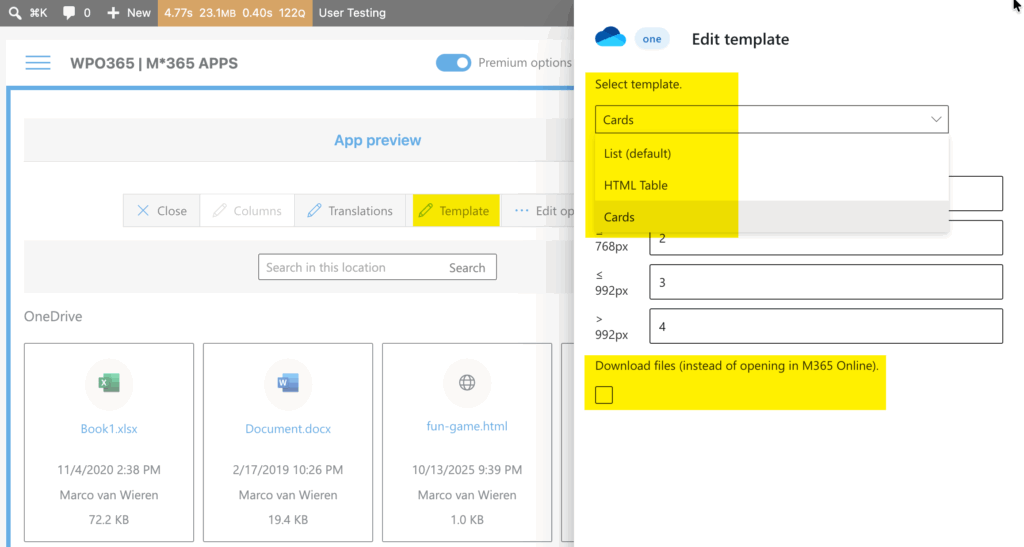This screenshot has width=1024, height=547.
Task: Toggle the Premium options switch
Action: pyautogui.click(x=453, y=63)
